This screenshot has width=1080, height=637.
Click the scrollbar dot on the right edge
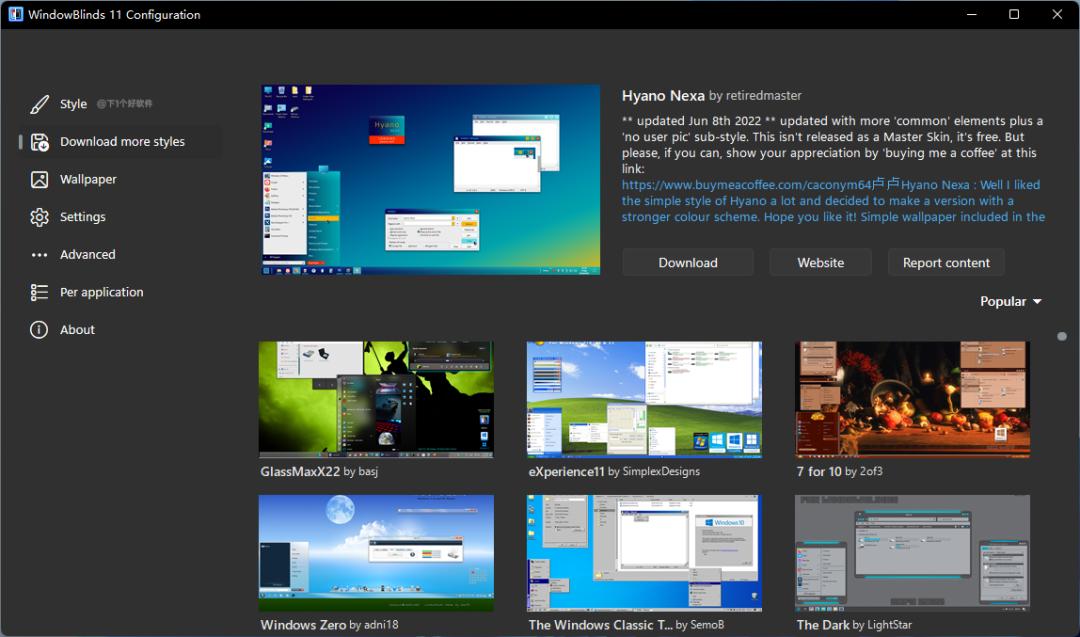tap(1062, 337)
